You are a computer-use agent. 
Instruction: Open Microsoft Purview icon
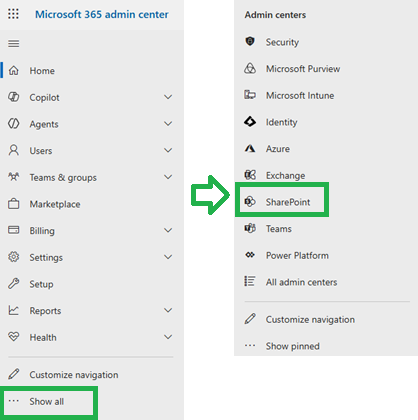click(250, 68)
